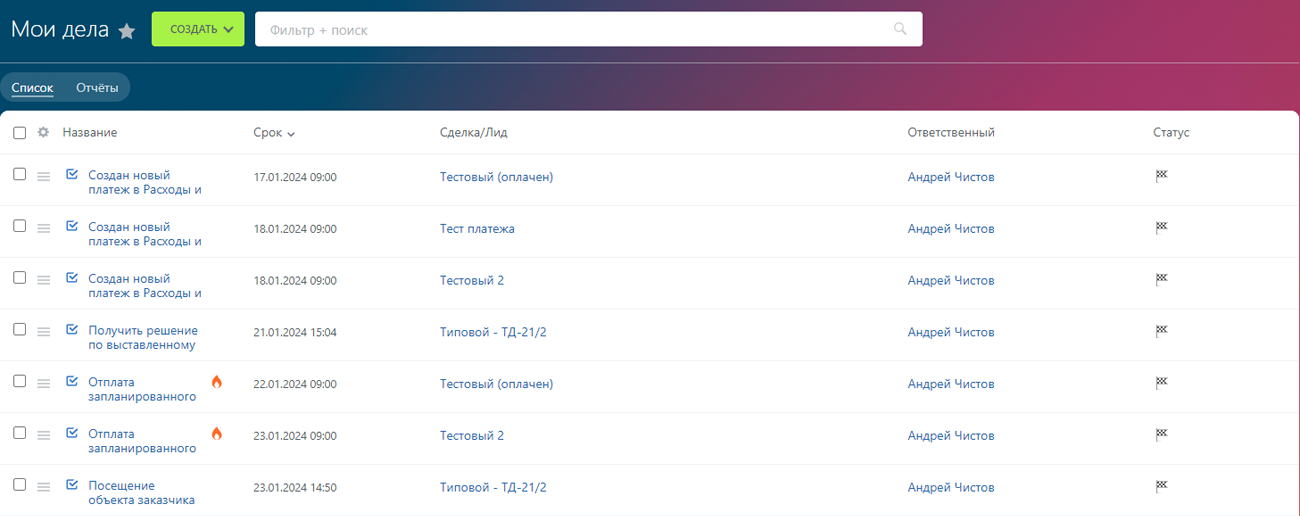Sort by the Срок column header arrow
Image resolution: width=1300 pixels, height=516 pixels.
pos(291,134)
